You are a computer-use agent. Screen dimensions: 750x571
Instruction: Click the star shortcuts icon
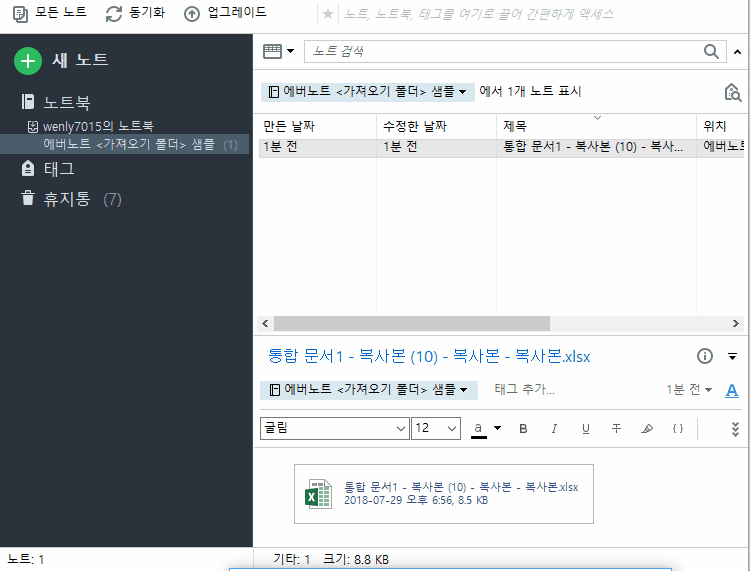(328, 14)
